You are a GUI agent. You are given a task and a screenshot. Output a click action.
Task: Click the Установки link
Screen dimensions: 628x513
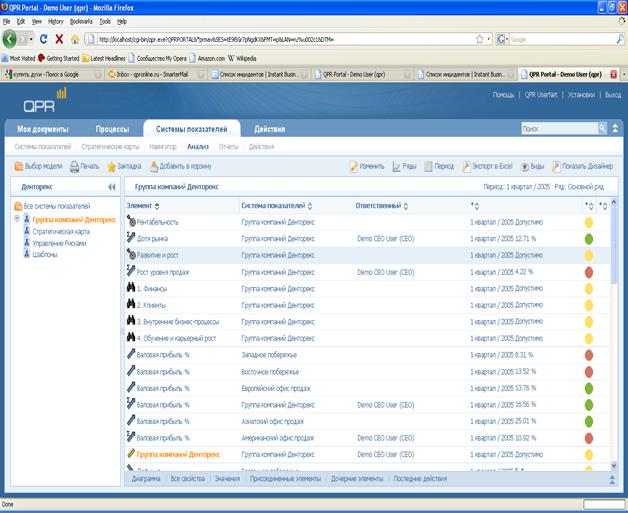(x=581, y=95)
